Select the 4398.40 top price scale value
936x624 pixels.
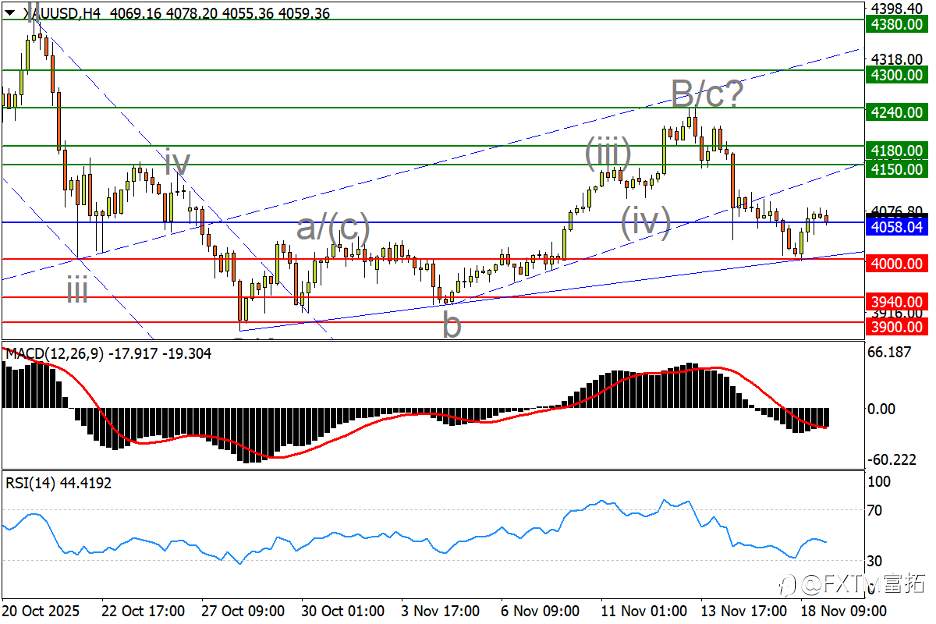click(x=897, y=8)
